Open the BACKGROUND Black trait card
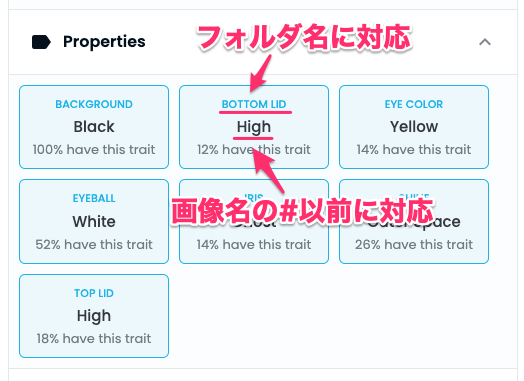524x381 pixels. pyautogui.click(x=94, y=127)
